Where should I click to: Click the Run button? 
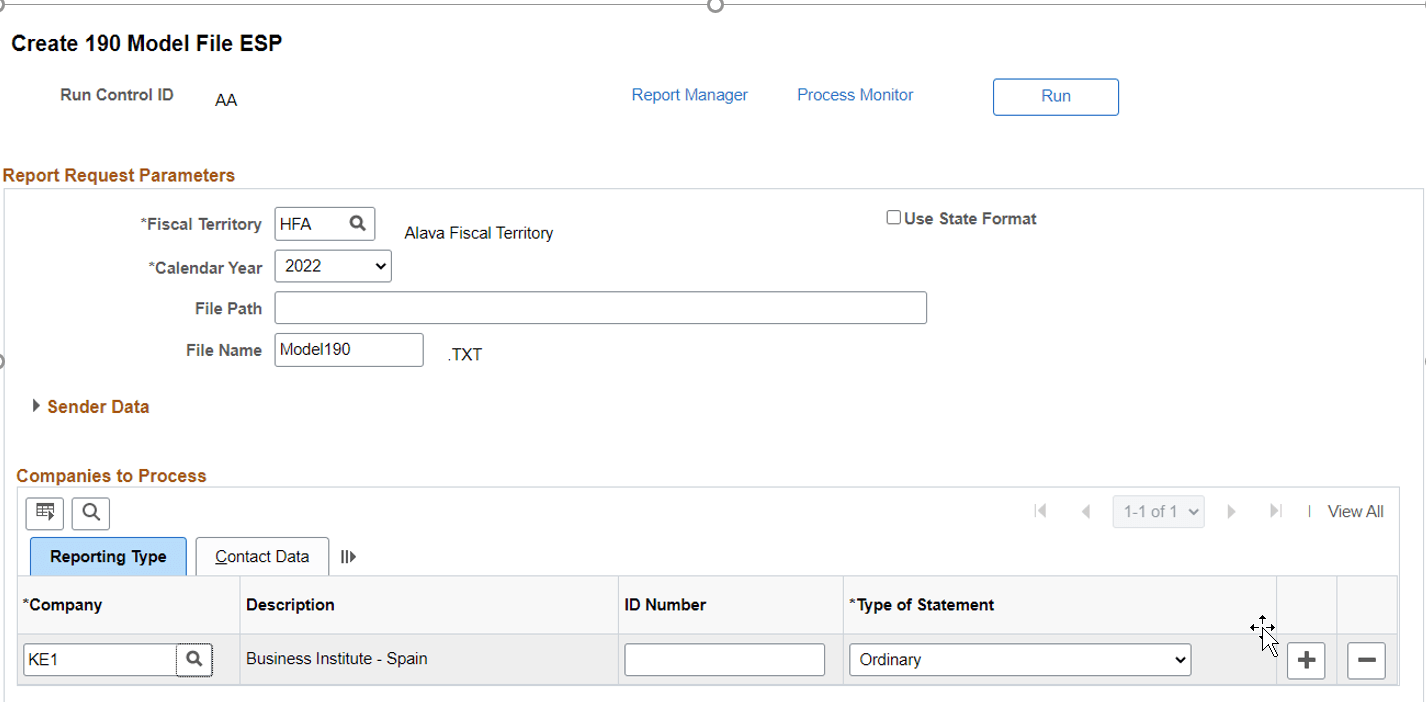pos(1055,97)
